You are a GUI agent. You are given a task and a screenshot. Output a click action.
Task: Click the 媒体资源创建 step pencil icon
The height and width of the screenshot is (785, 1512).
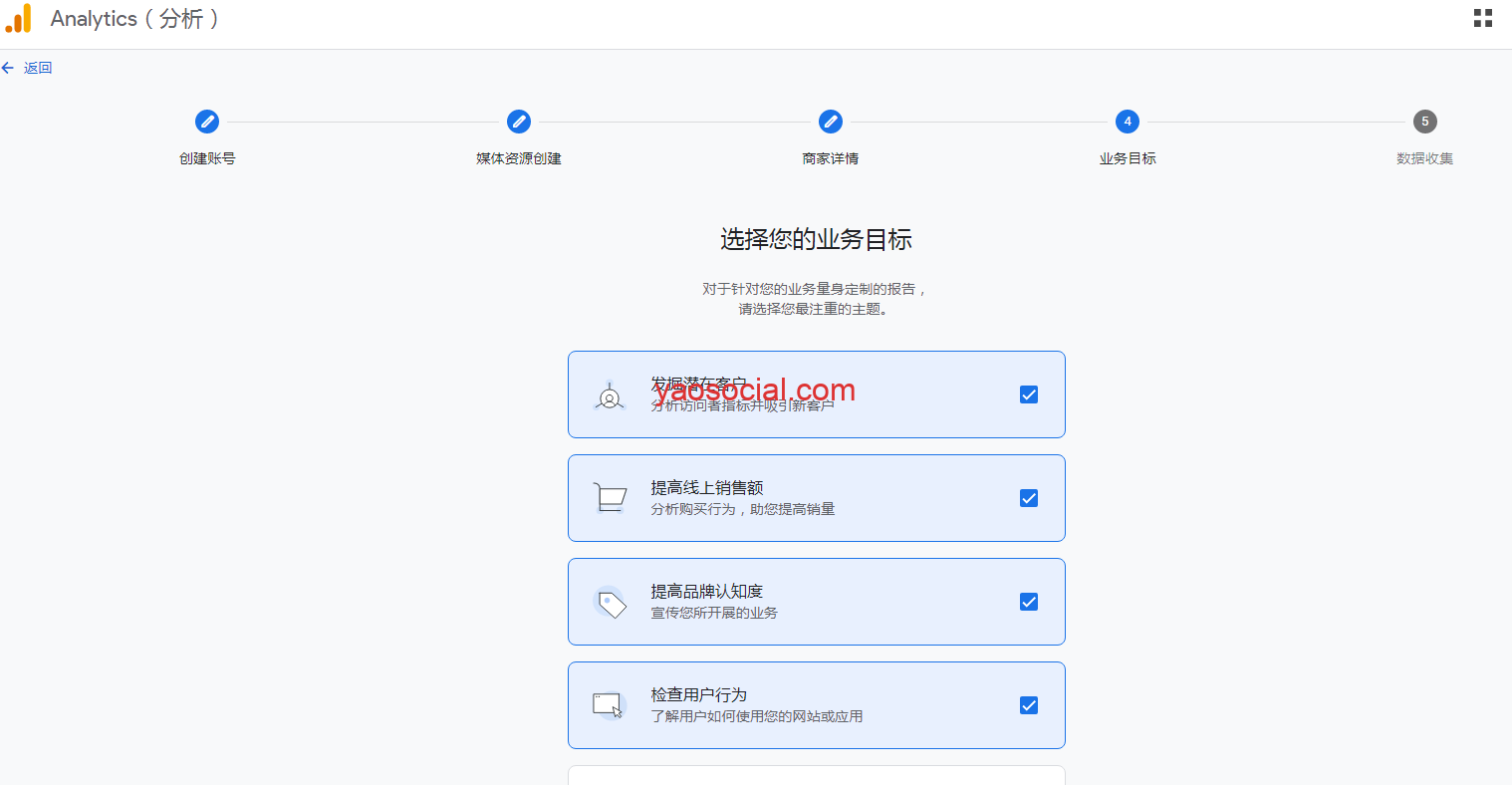519,122
